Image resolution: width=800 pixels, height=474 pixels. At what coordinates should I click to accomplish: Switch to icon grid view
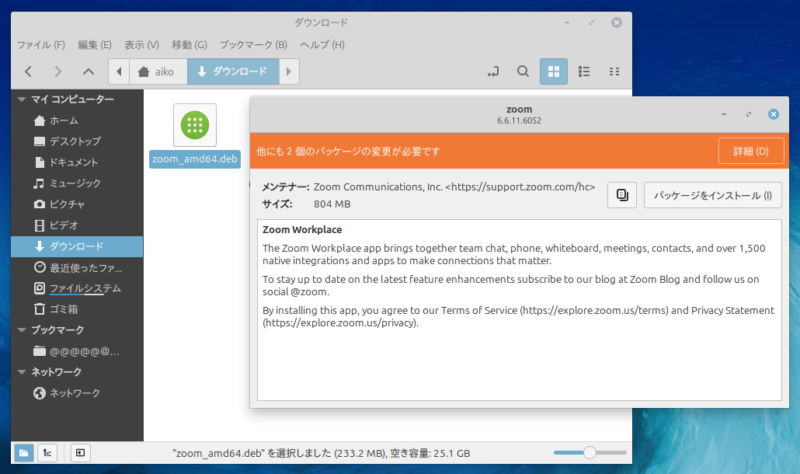tap(553, 72)
